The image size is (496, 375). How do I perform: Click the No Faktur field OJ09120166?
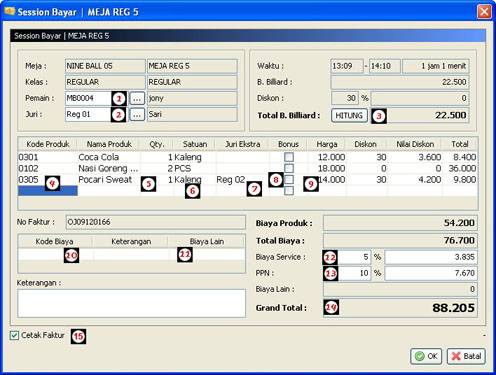coord(155,222)
